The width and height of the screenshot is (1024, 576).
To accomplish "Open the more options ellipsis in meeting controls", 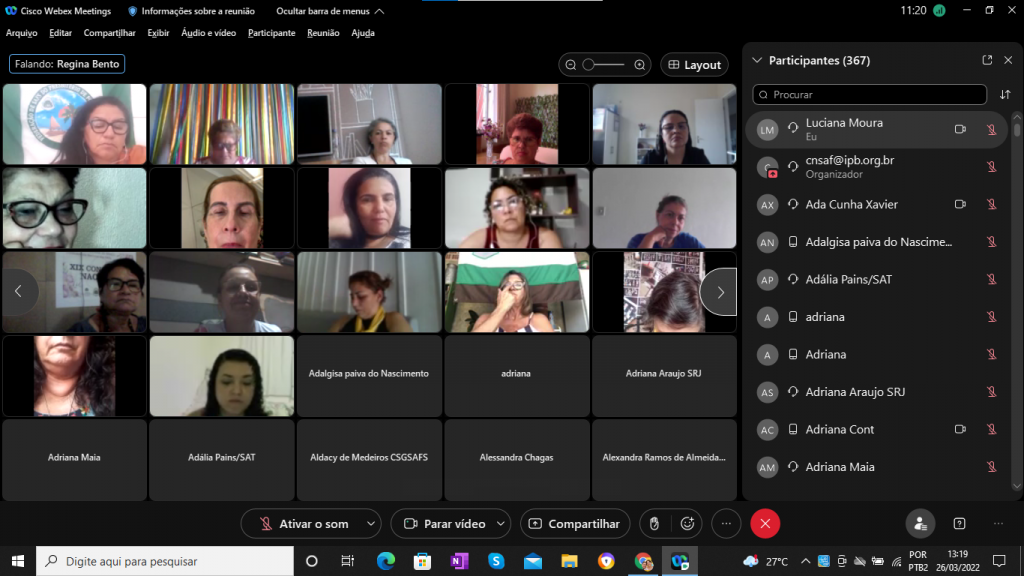I will coord(727,523).
